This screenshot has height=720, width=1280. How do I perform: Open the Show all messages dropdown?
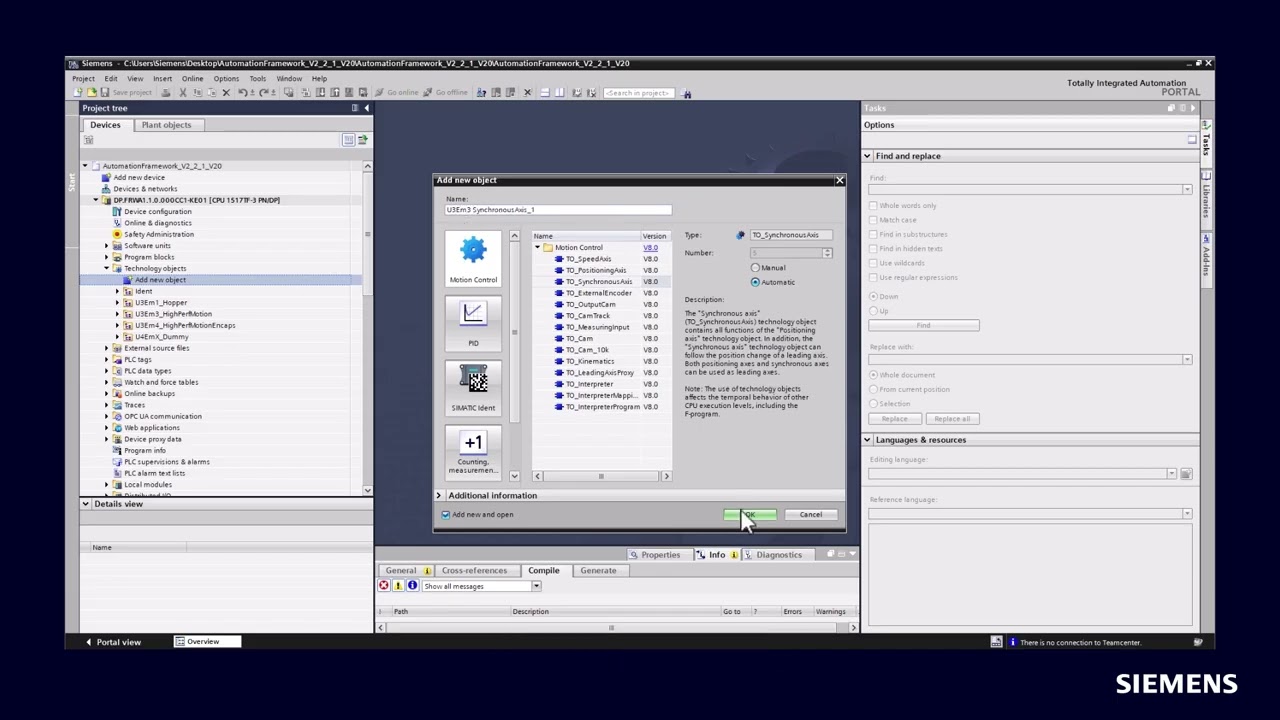pyautogui.click(x=536, y=586)
